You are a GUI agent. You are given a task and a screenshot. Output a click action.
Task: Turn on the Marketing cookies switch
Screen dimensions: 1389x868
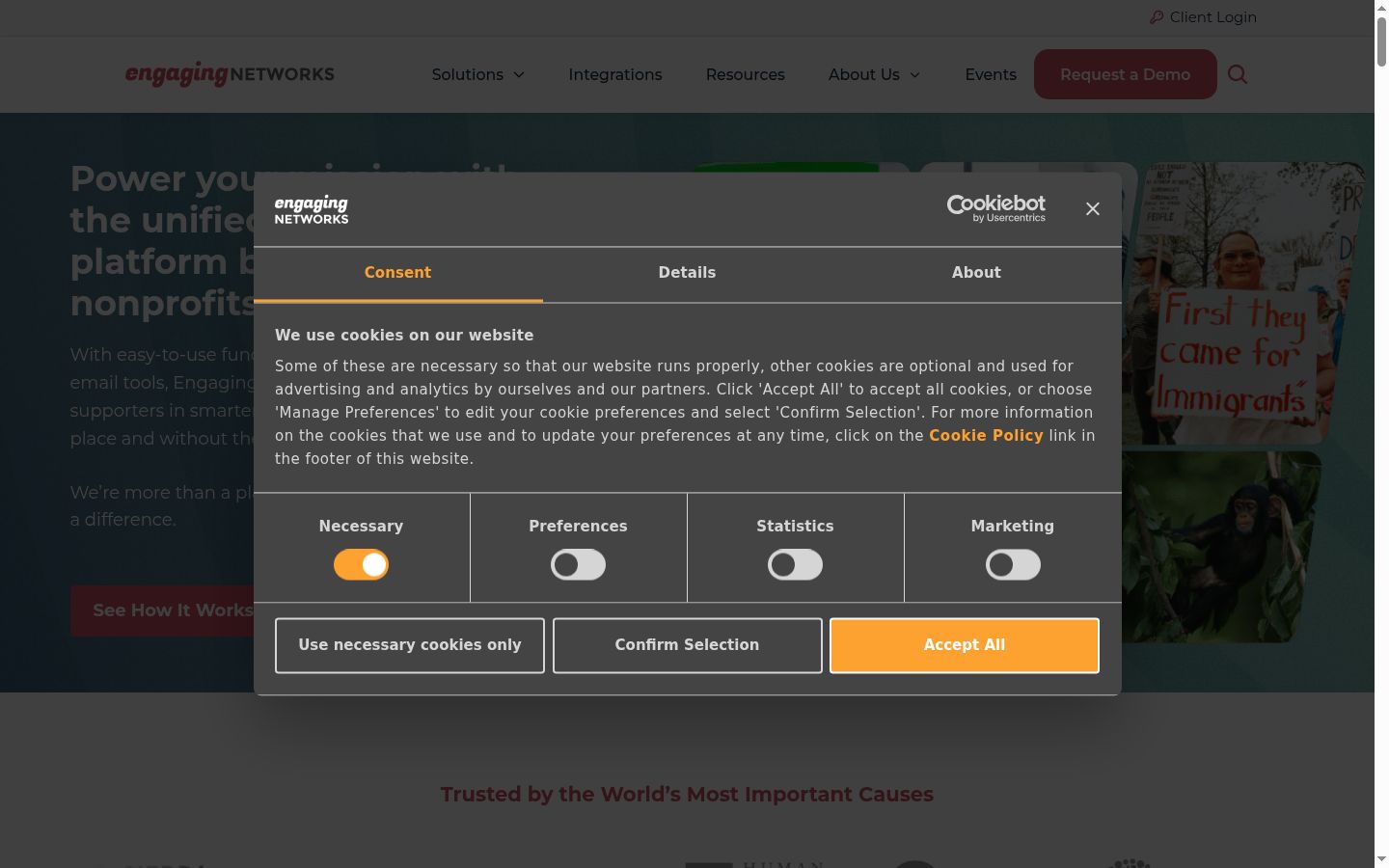click(x=1013, y=565)
